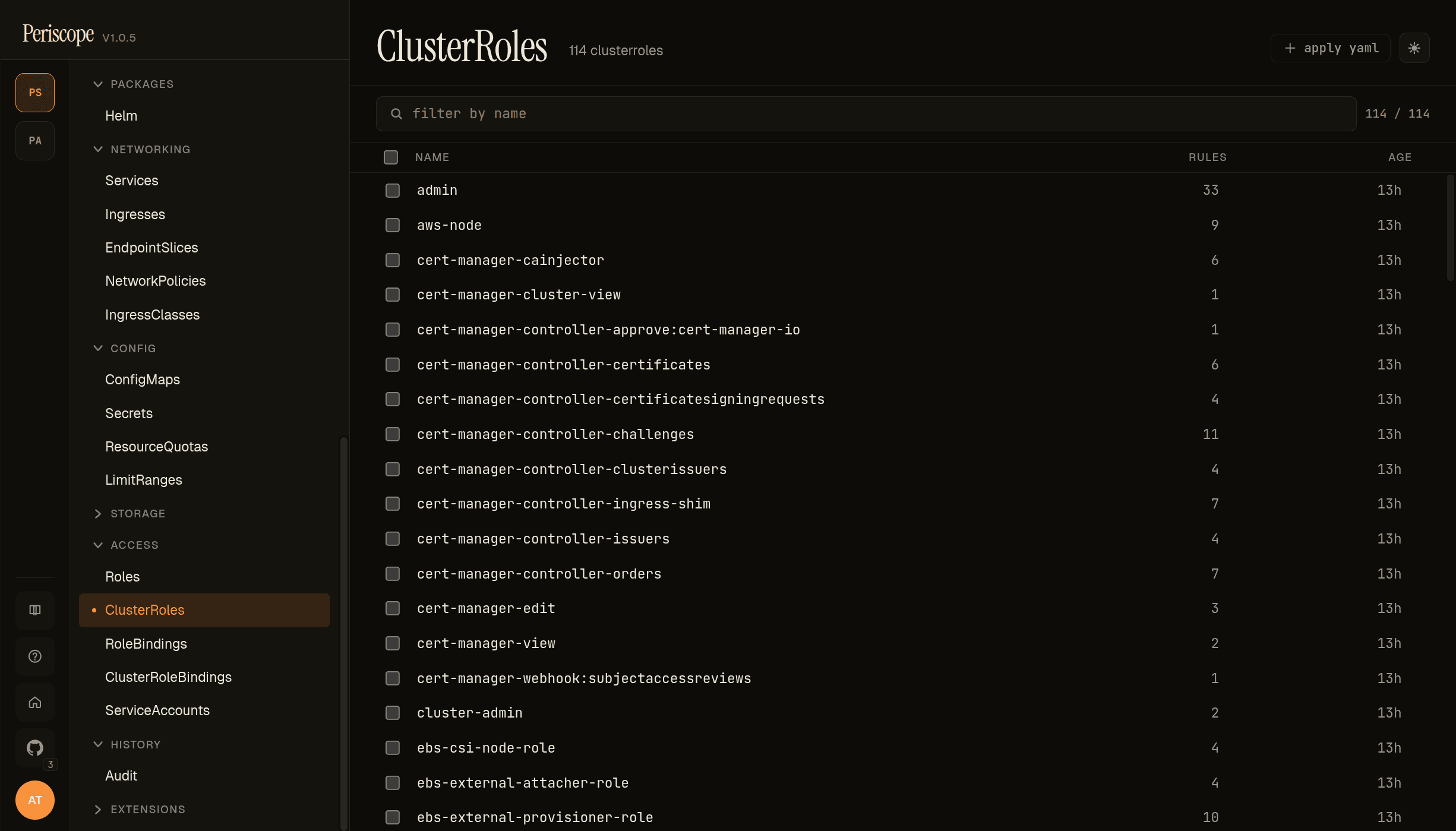Open cert-manager-controller-certificatesigningrequests row
Viewport: 1456px width, 831px height.
pyautogui.click(x=898, y=399)
